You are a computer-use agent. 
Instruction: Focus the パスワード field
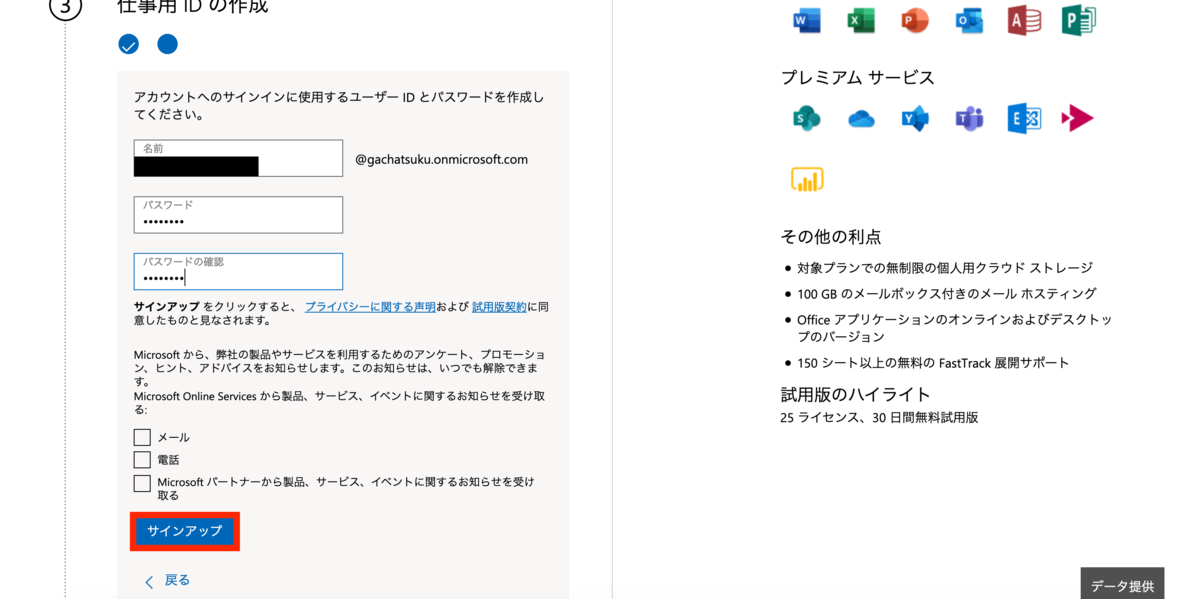(x=238, y=215)
